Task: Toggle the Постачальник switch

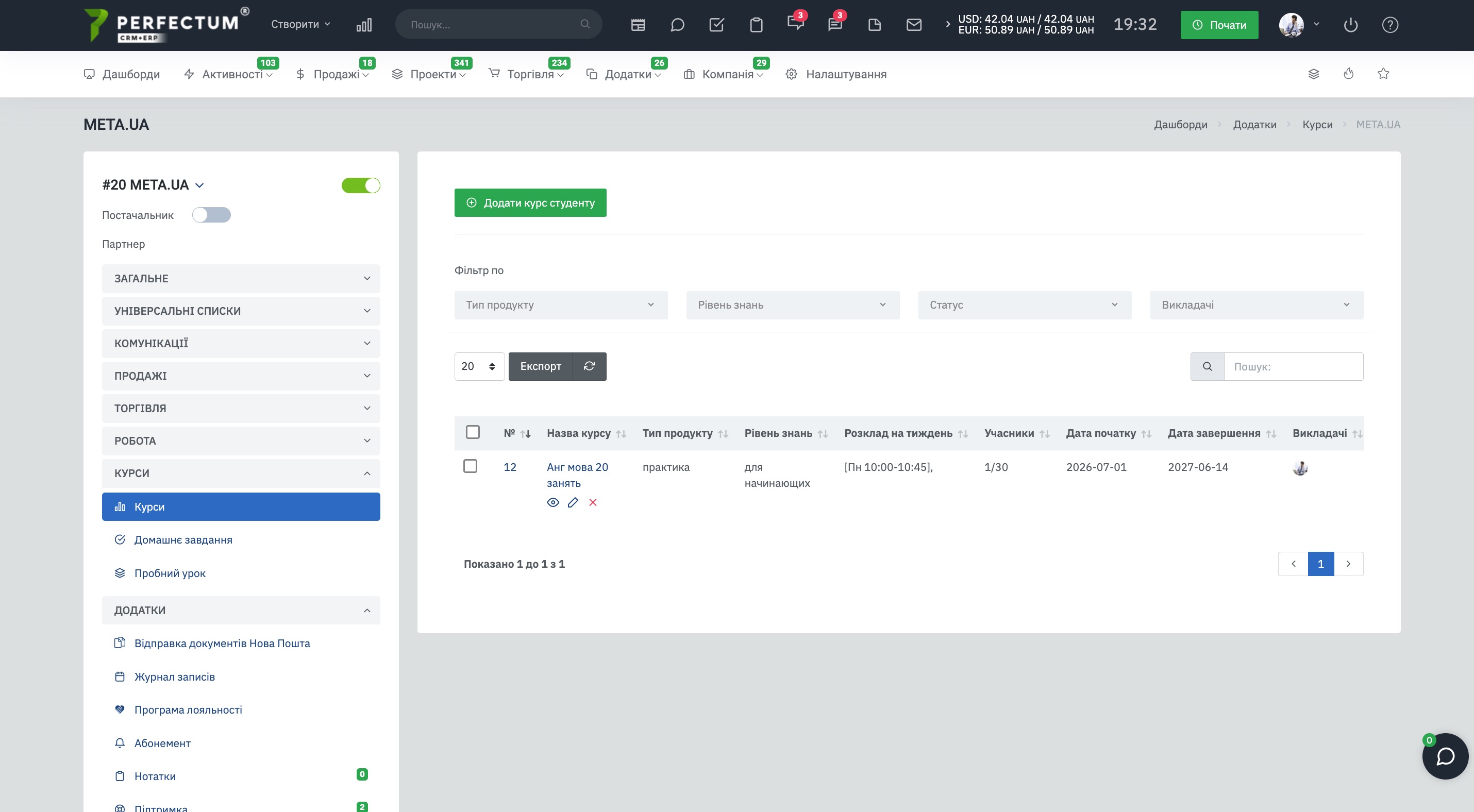Action: pyautogui.click(x=211, y=215)
